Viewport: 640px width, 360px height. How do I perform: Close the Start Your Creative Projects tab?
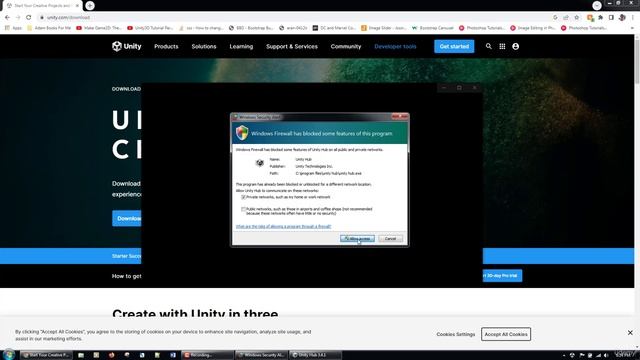(x=77, y=6)
